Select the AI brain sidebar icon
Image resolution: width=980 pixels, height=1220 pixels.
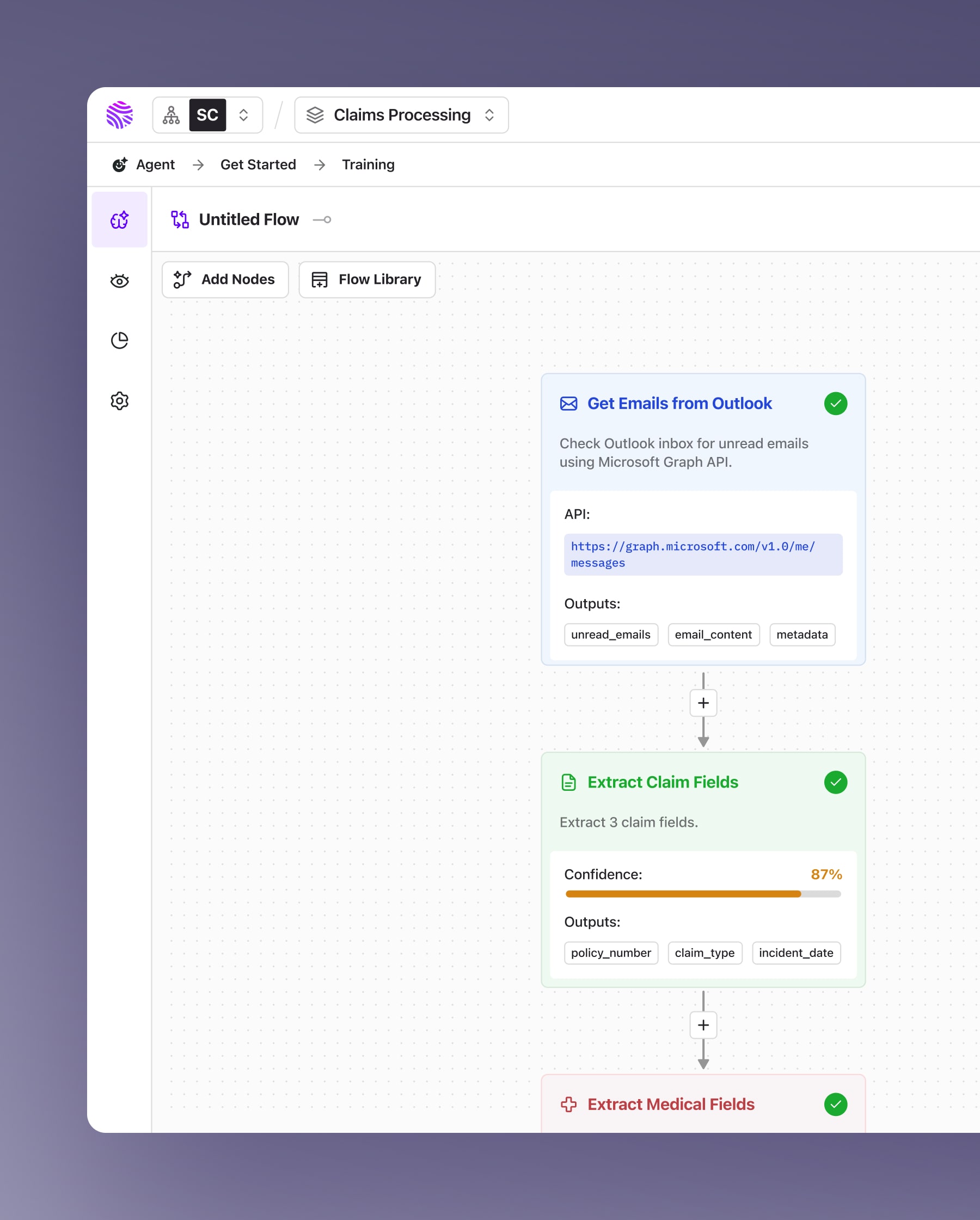pos(119,219)
